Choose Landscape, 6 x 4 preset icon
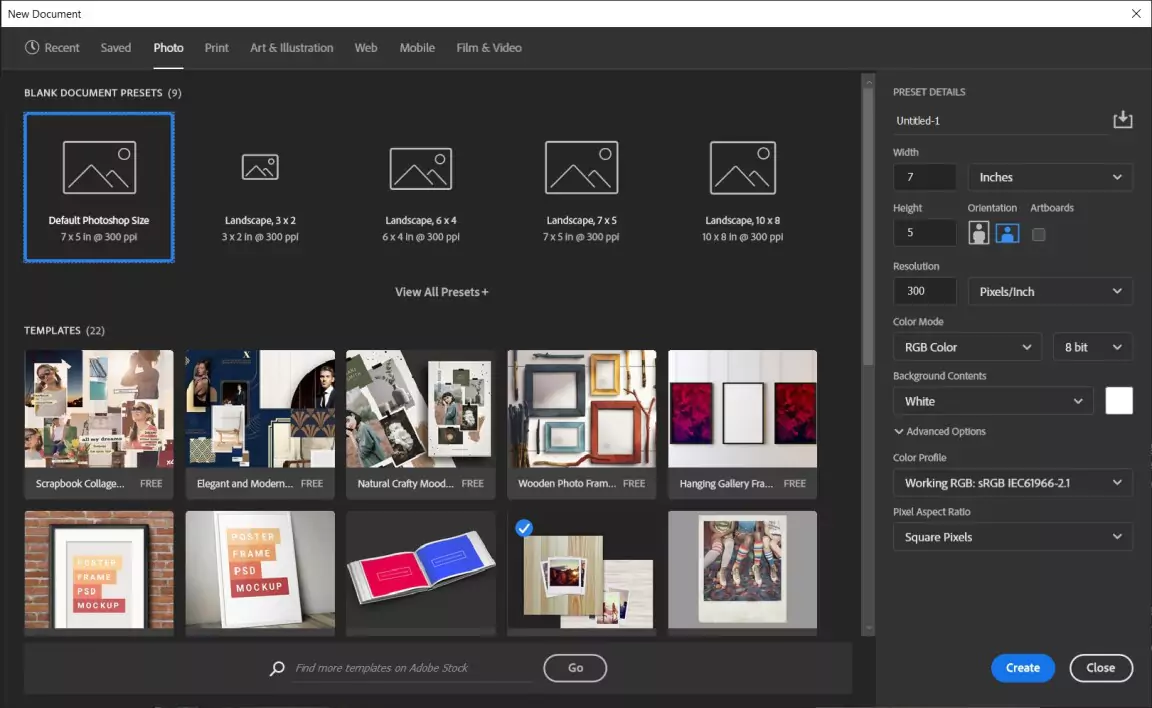 point(420,168)
